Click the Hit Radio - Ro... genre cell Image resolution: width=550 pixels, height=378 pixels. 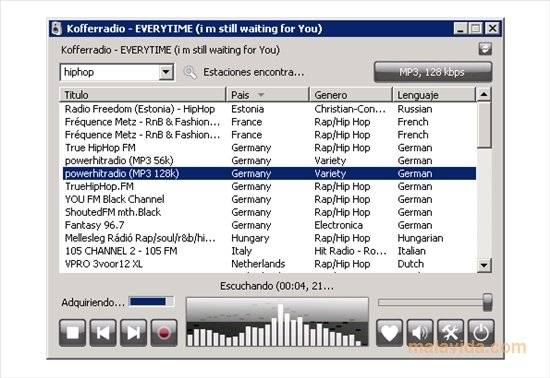tap(350, 251)
